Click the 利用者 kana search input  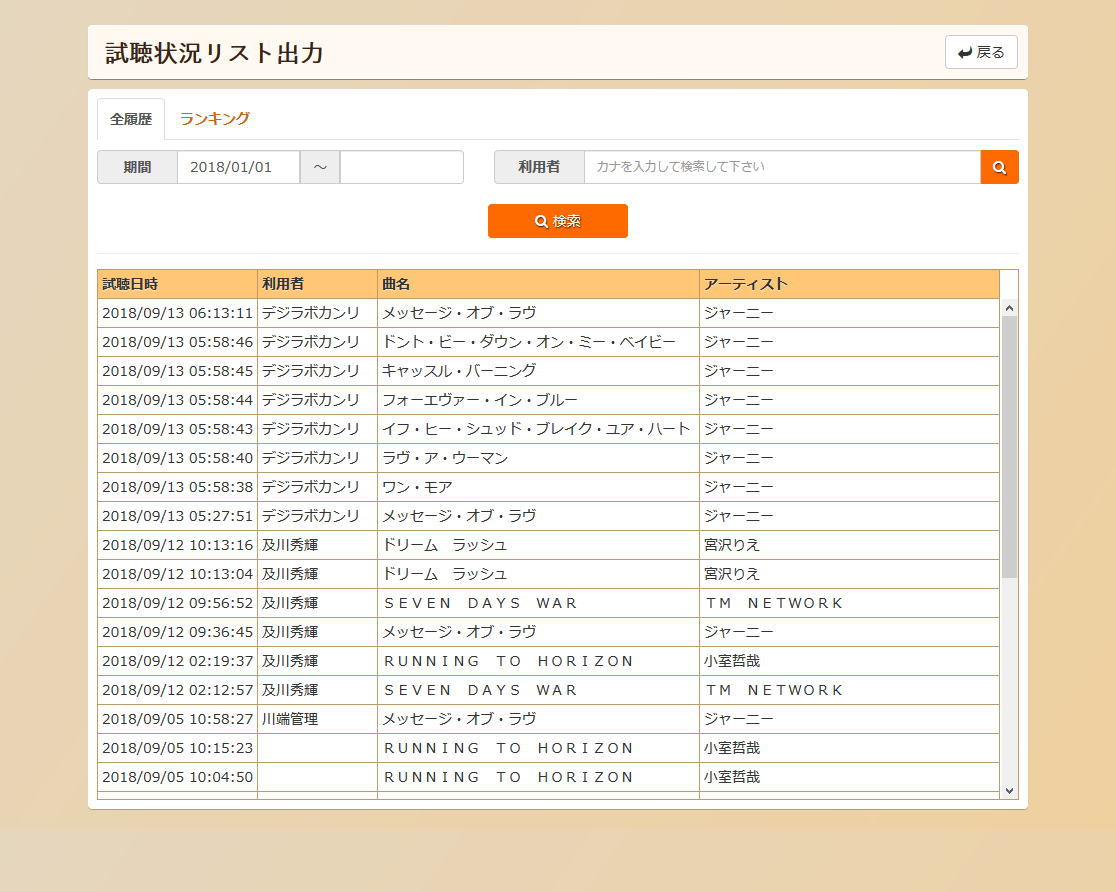coord(781,167)
